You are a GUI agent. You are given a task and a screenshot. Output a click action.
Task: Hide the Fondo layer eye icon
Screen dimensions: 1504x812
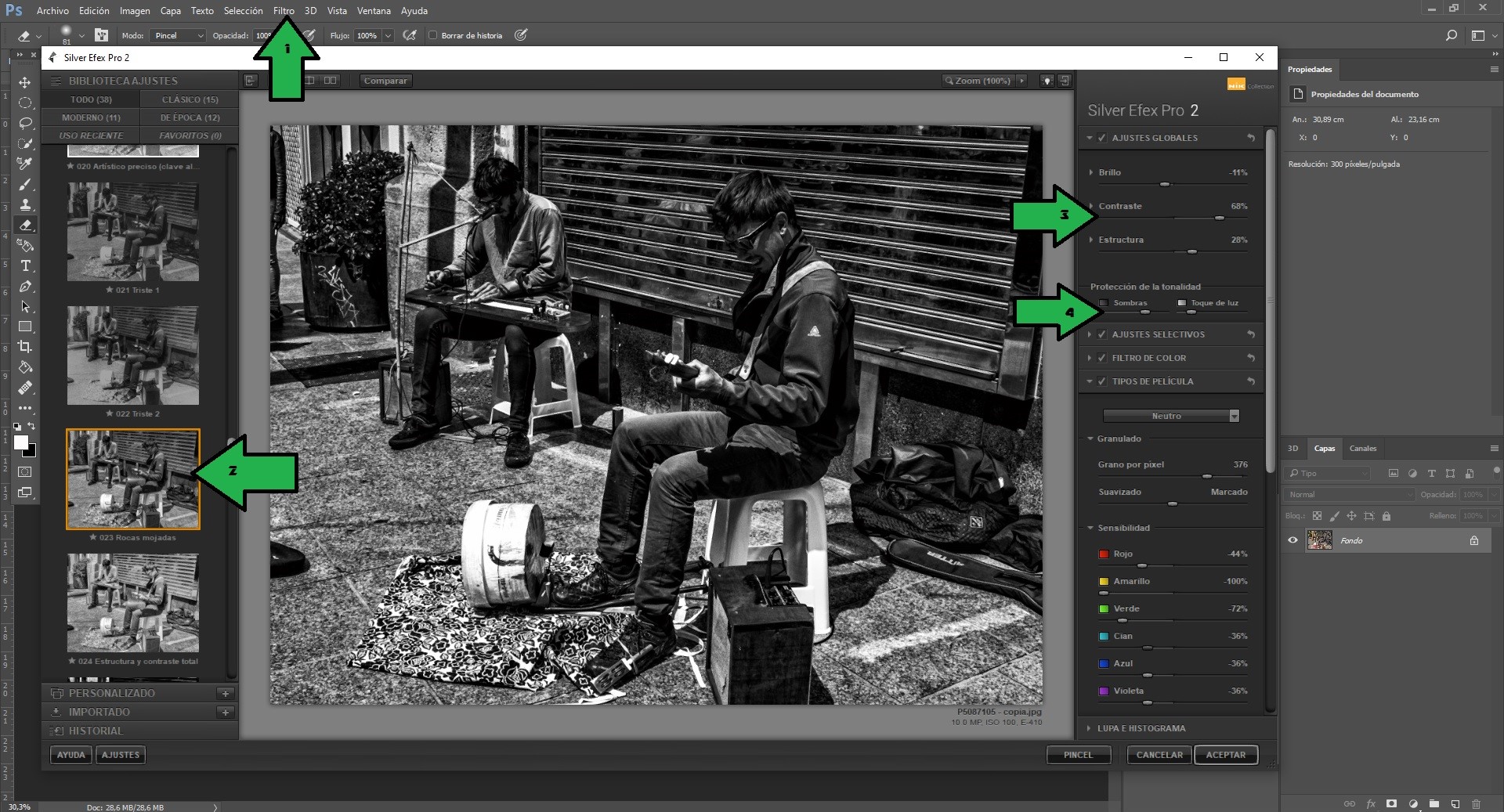(x=1292, y=540)
